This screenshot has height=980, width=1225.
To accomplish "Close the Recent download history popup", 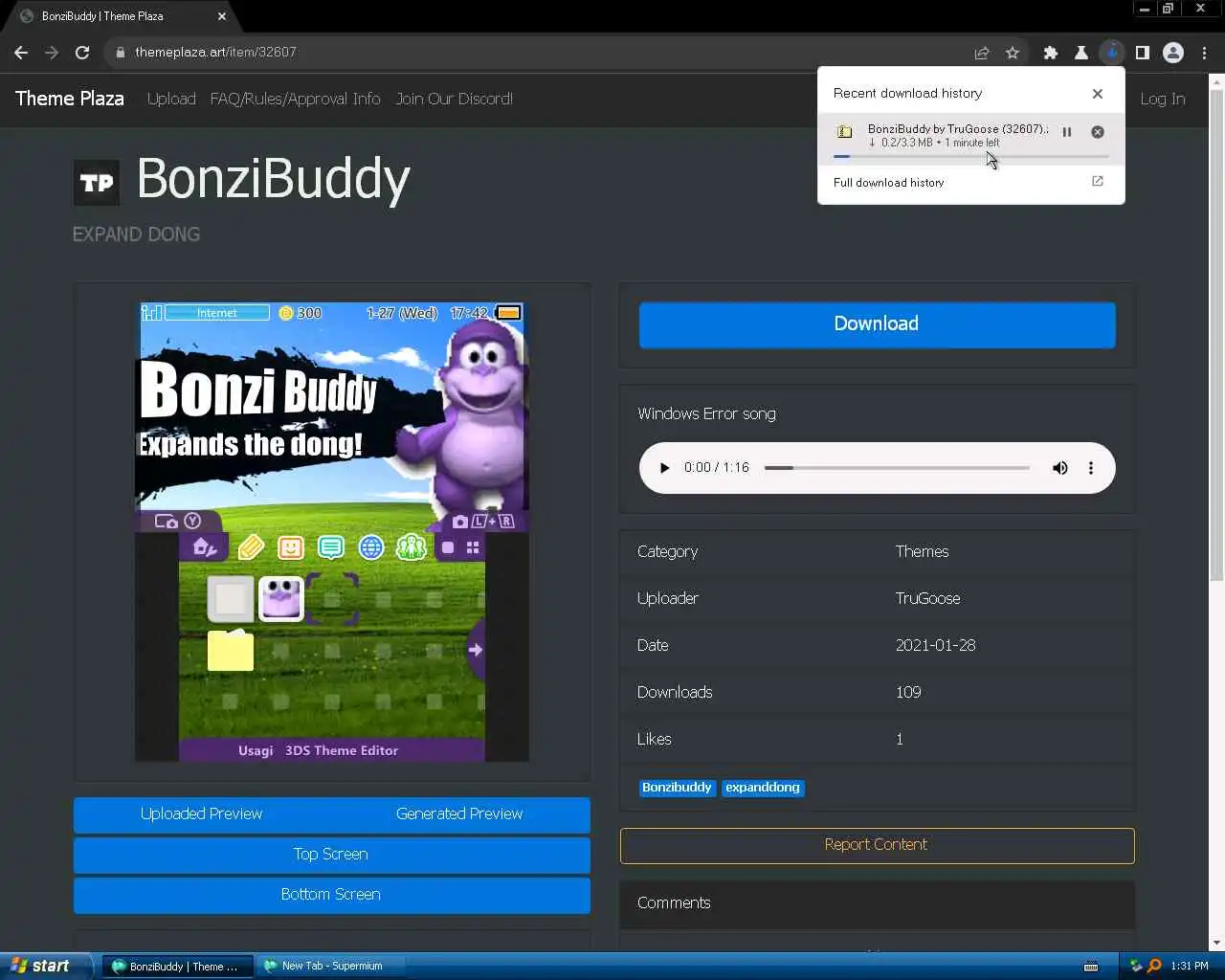I will point(1098,94).
